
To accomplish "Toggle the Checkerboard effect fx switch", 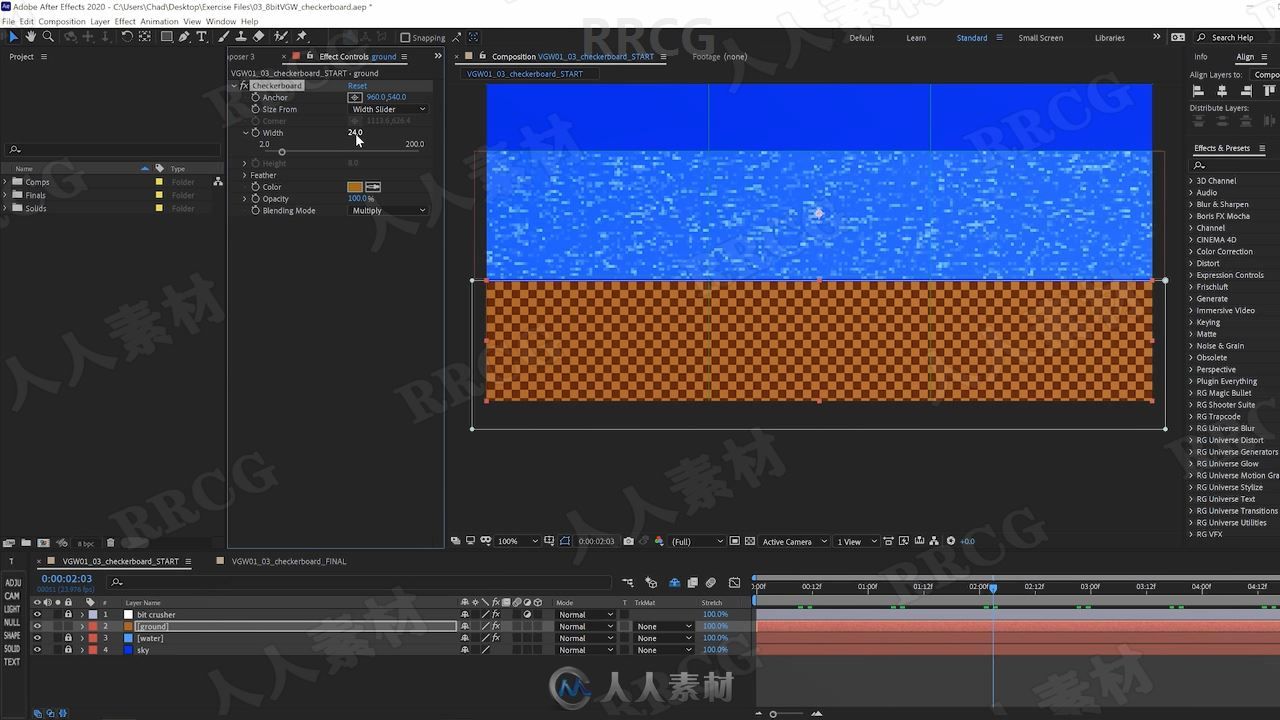I will tap(244, 86).
